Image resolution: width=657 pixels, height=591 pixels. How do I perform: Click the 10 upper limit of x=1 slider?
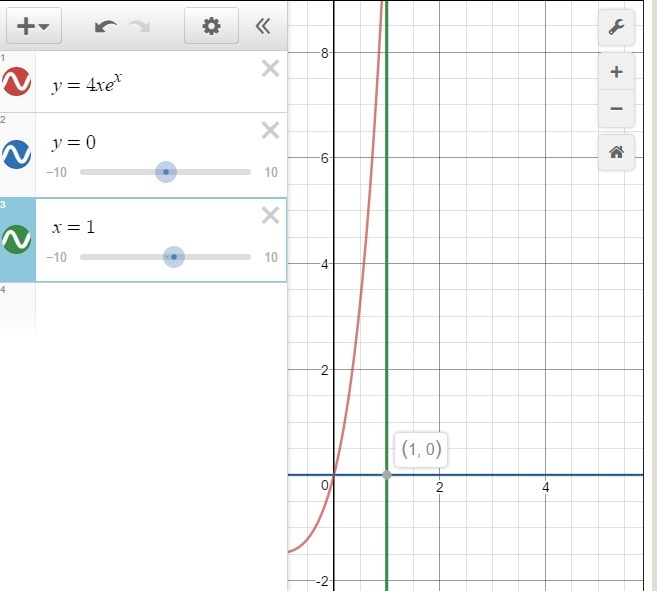tap(271, 258)
